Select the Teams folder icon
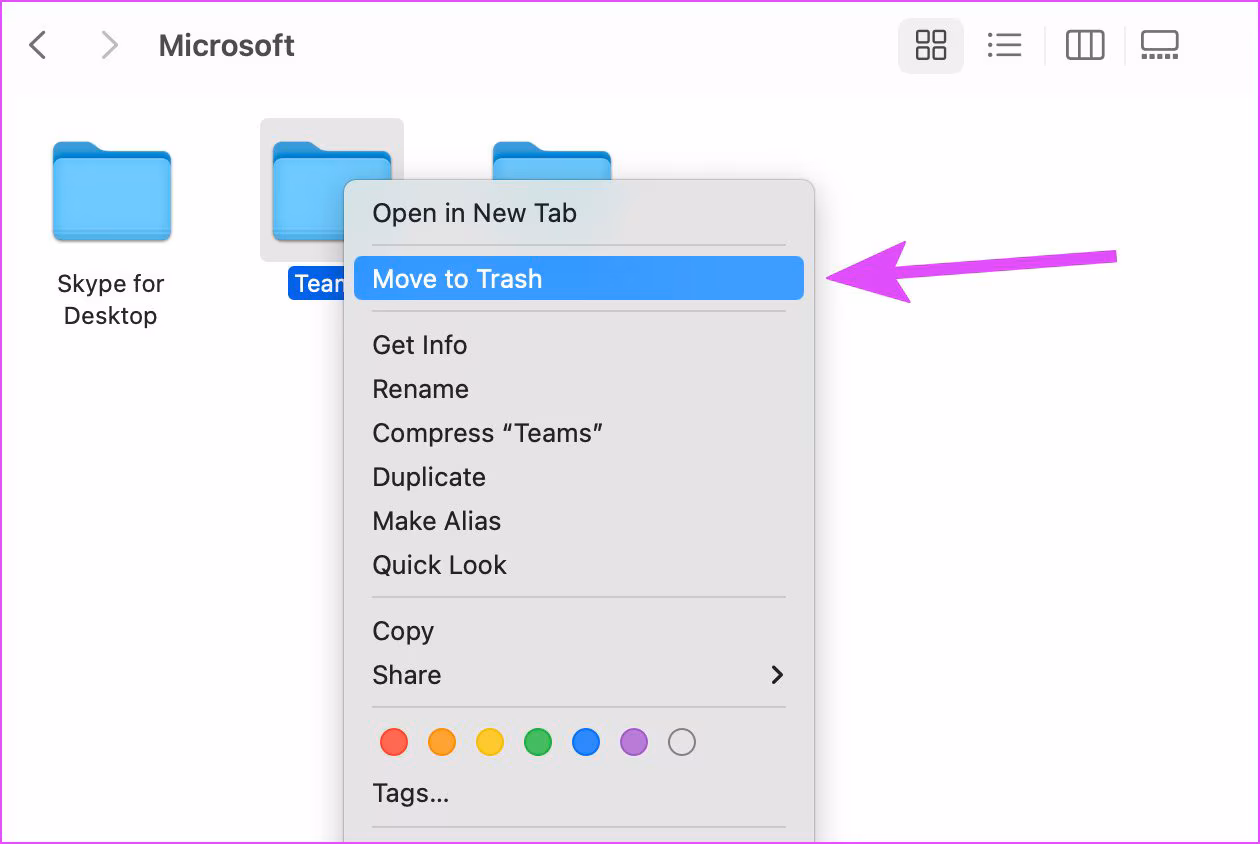The height and width of the screenshot is (844, 1260). [x=310, y=191]
